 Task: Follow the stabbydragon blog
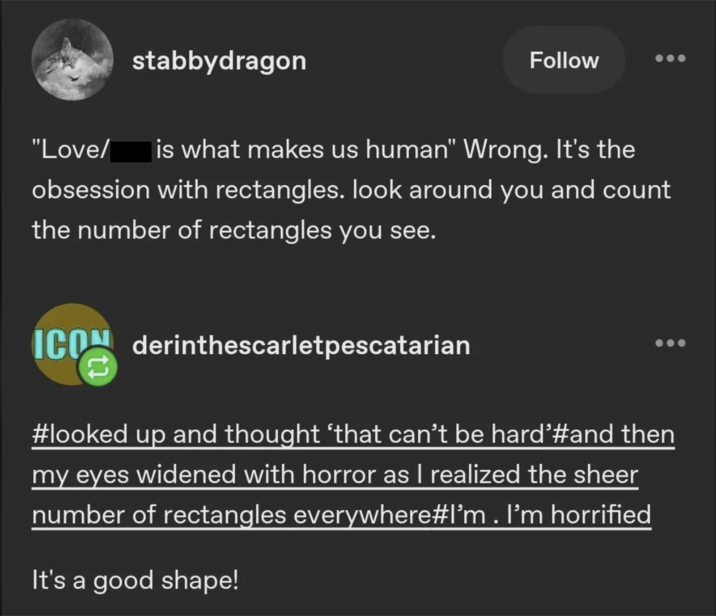(x=564, y=60)
